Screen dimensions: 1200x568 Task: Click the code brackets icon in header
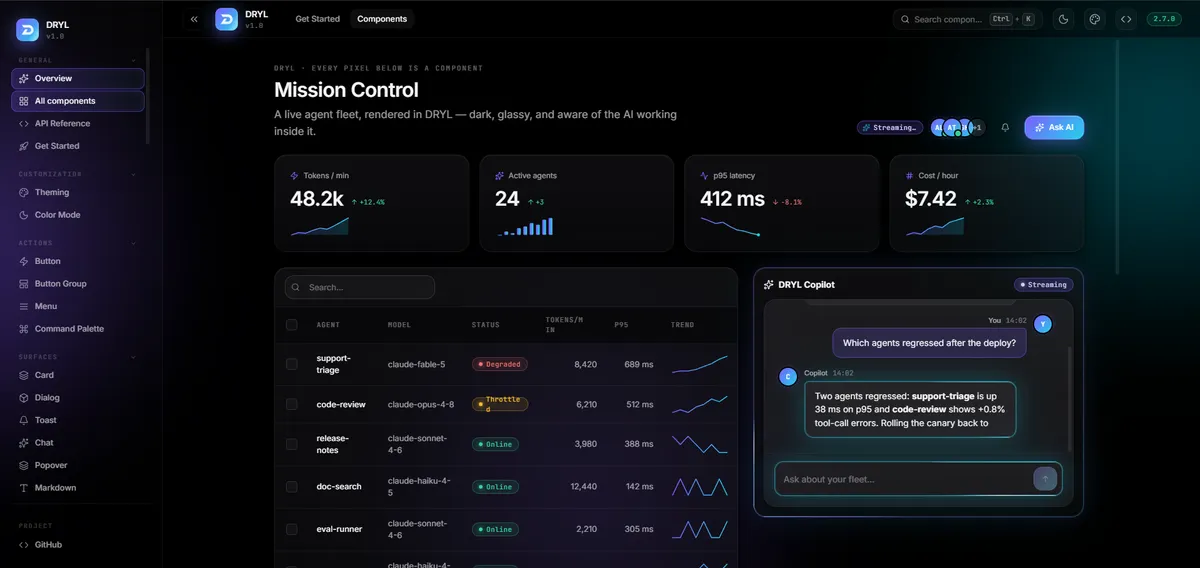click(1126, 19)
